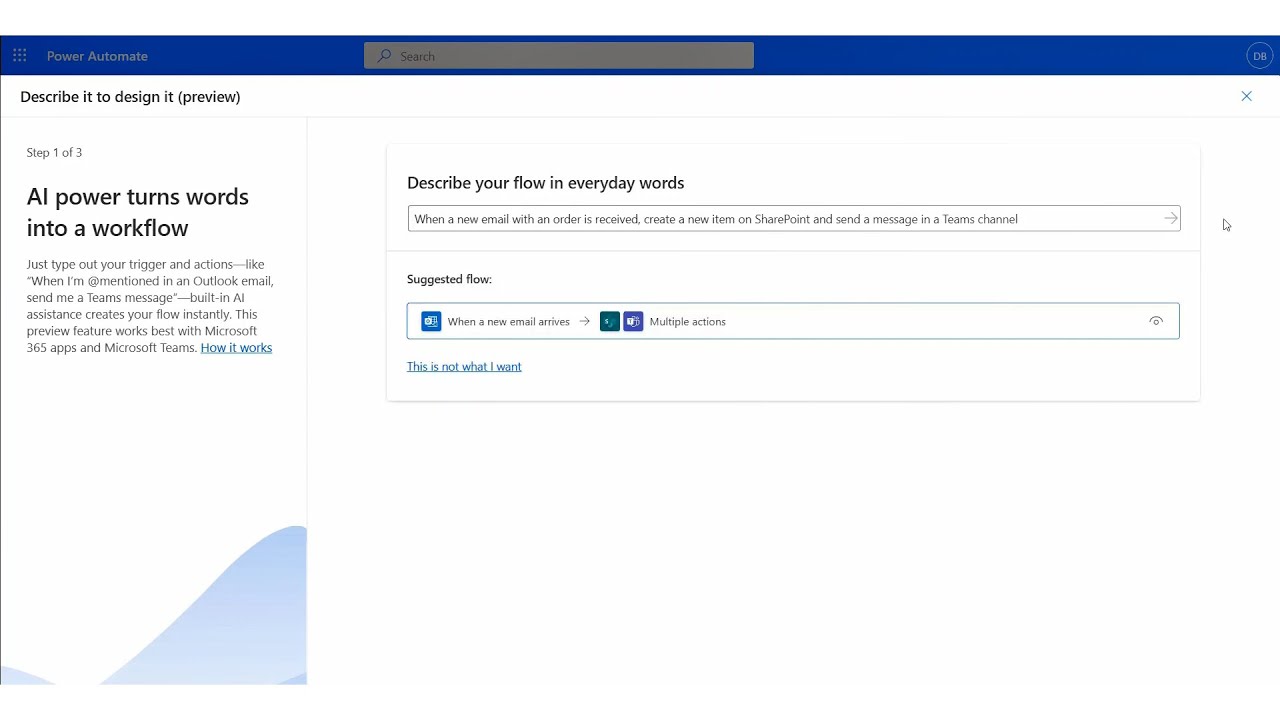The height and width of the screenshot is (720, 1280).
Task: Click When a new email arrives text
Action: click(508, 321)
